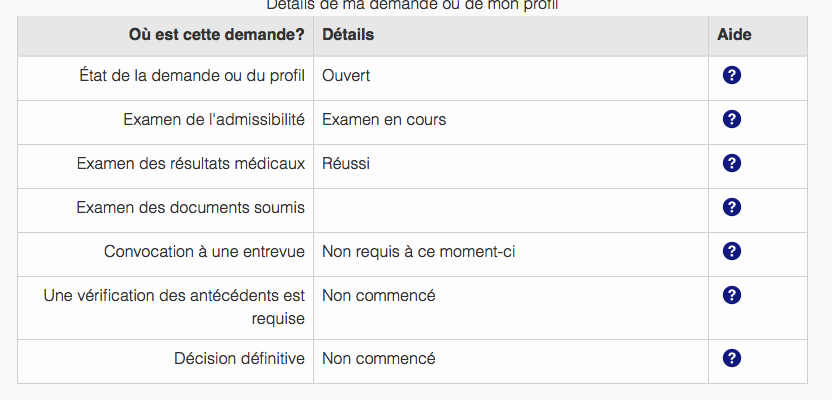This screenshot has width=832, height=400.
Task: Click the "Examen de l'admissibilité" row label
Action: tap(214, 119)
